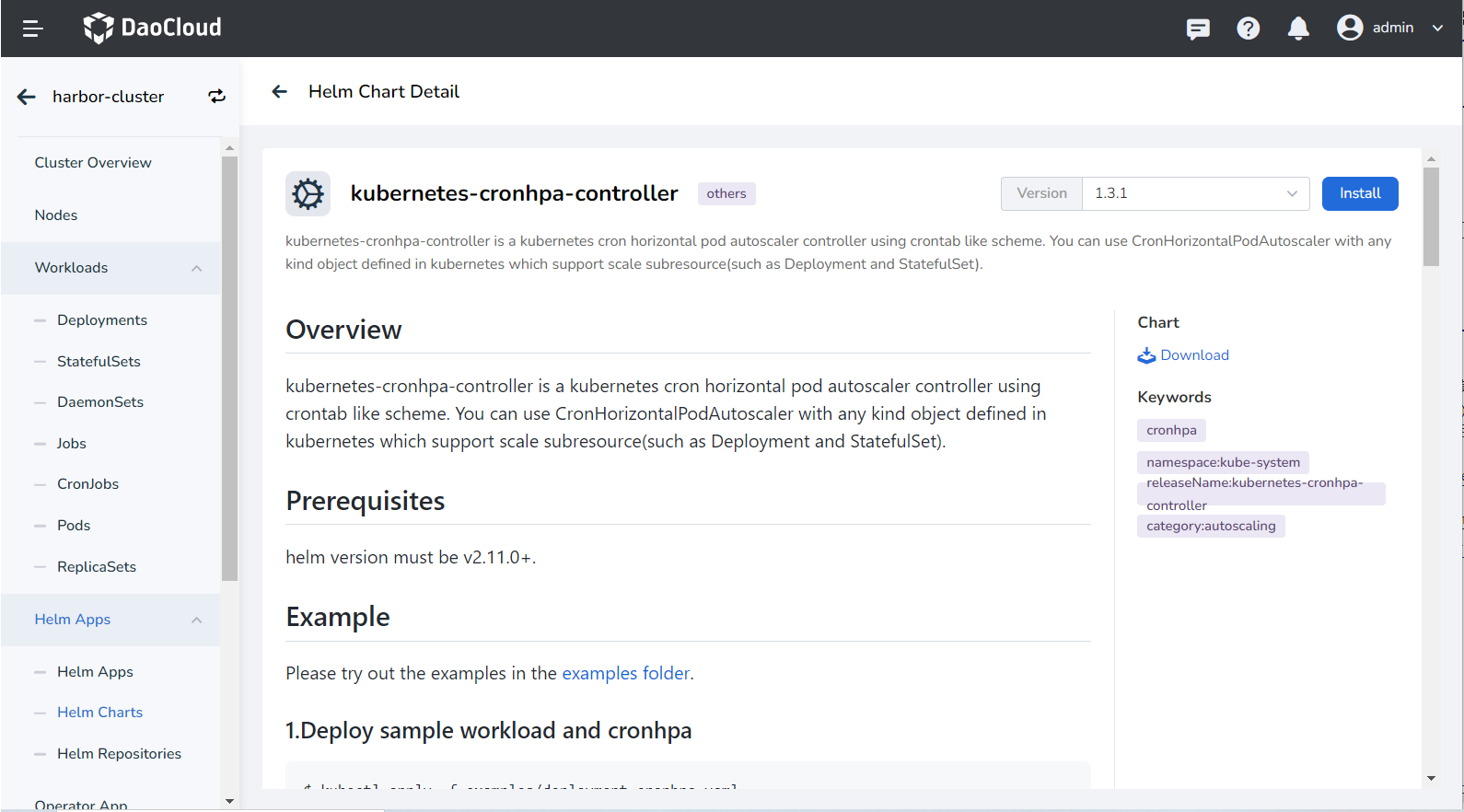Collapse the Workloads section
Viewport: 1464px width, 812px height.
[x=196, y=268]
